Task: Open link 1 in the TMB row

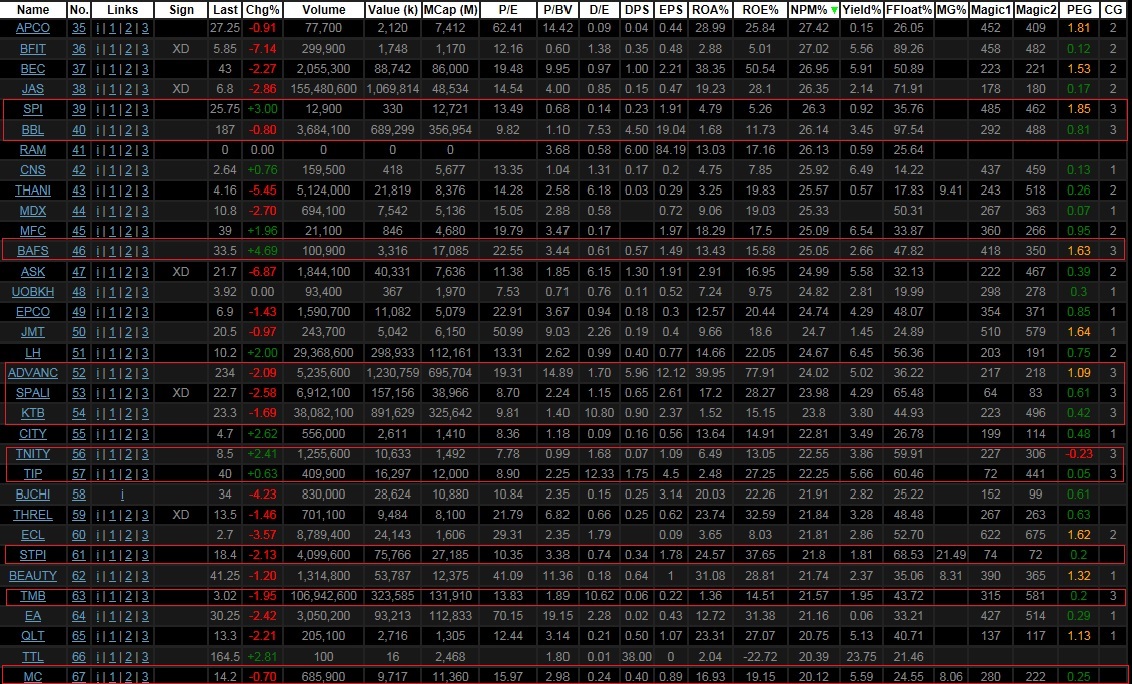Action: click(113, 597)
